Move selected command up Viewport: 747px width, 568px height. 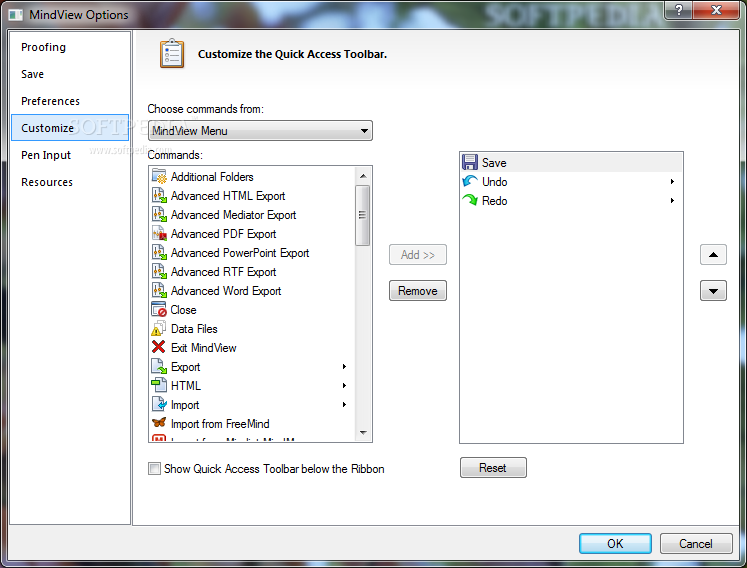pos(713,254)
